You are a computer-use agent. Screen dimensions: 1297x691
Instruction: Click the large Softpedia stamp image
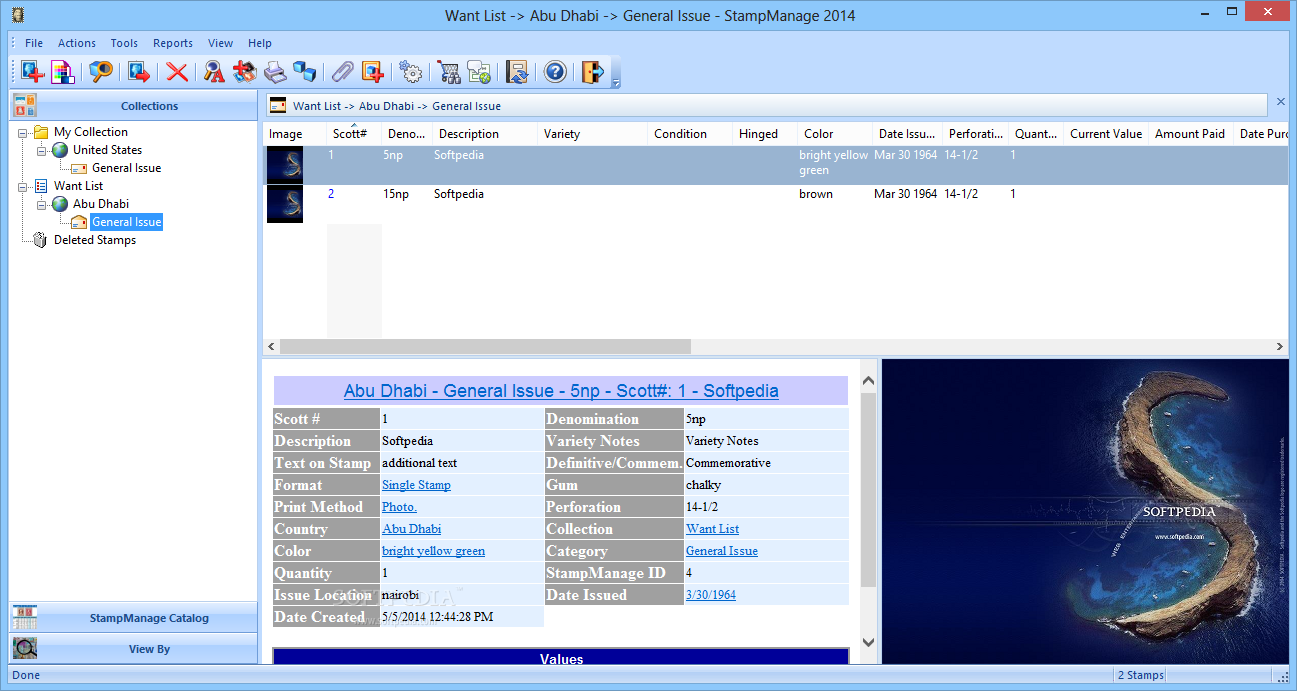tap(1085, 511)
